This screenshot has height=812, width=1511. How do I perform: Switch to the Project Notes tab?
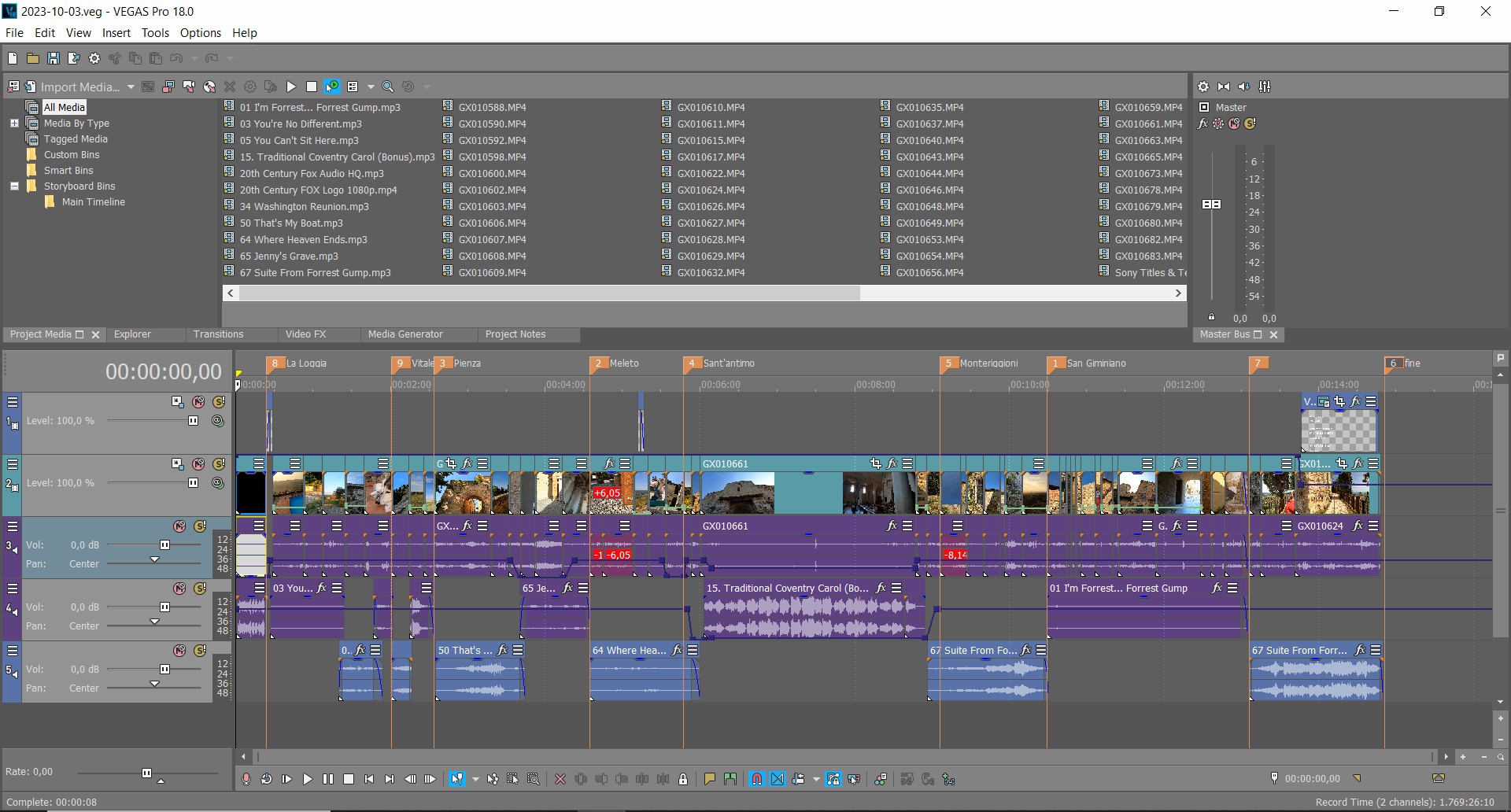(515, 334)
